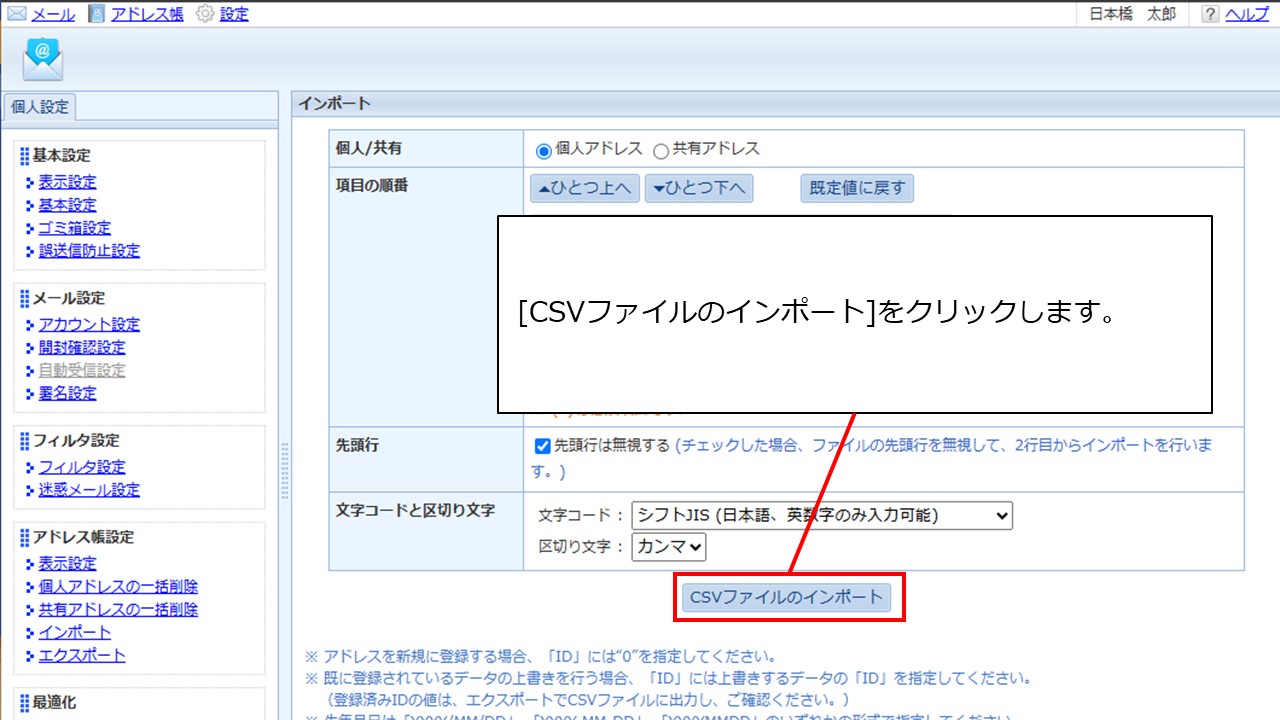This screenshot has height=720, width=1280.
Task: Switch to the 個人設定 tab
Action: pos(40,106)
